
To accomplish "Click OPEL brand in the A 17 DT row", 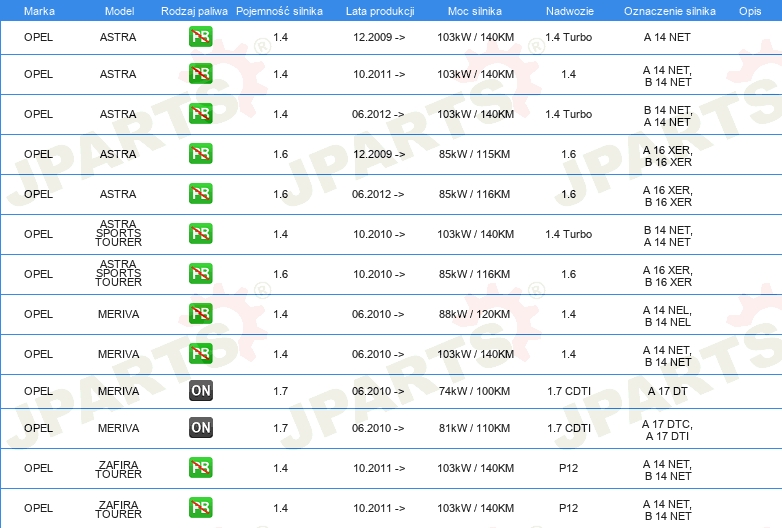I will click(38, 391).
